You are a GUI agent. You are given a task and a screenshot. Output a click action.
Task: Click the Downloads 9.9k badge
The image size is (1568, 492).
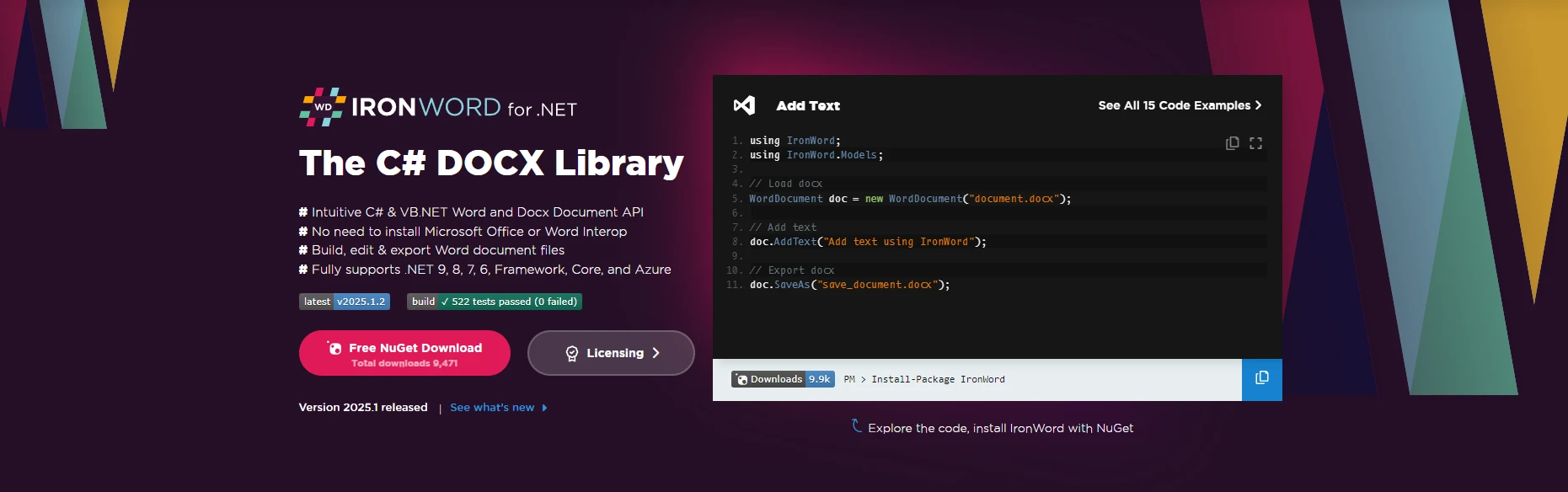[784, 379]
